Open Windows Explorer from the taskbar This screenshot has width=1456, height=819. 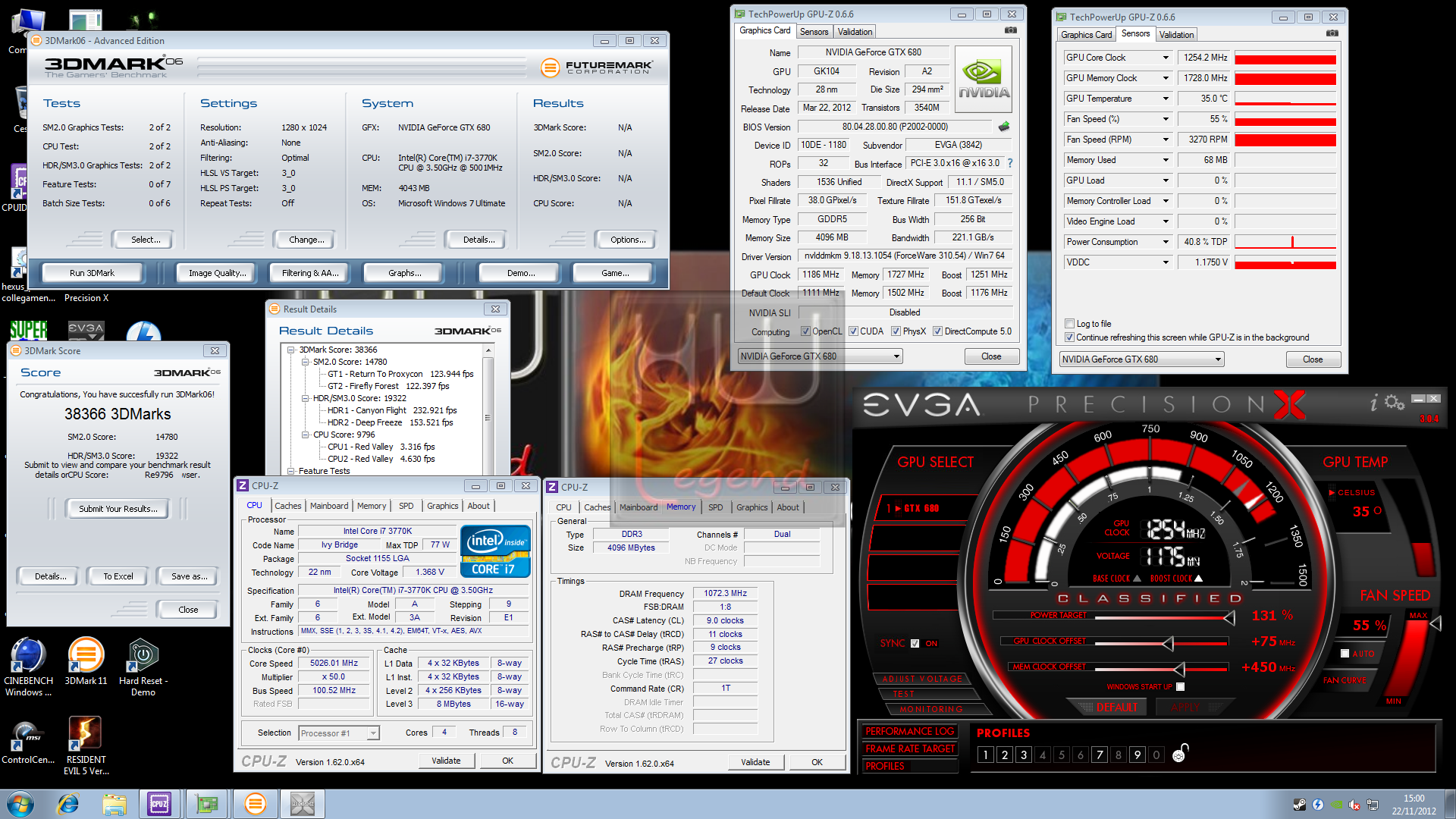coord(115,804)
